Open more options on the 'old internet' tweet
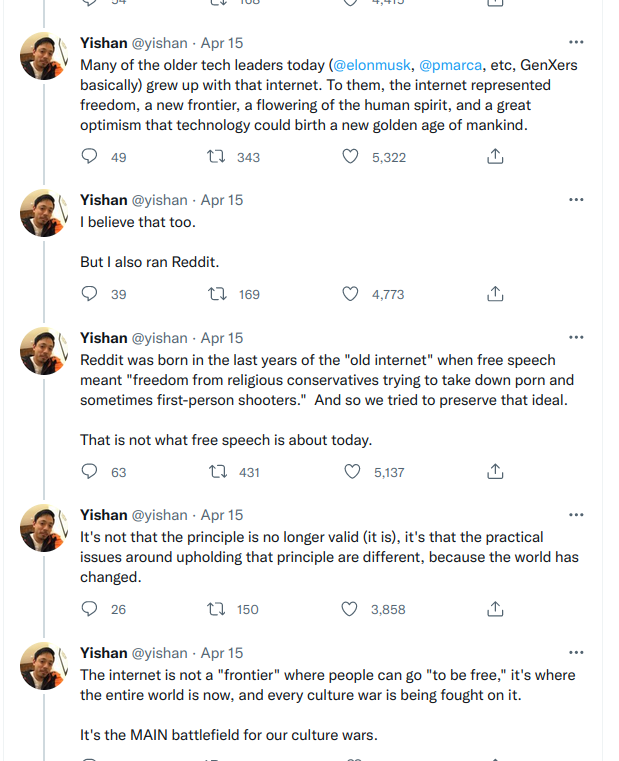Screen dimensions: 619x761 point(576,337)
